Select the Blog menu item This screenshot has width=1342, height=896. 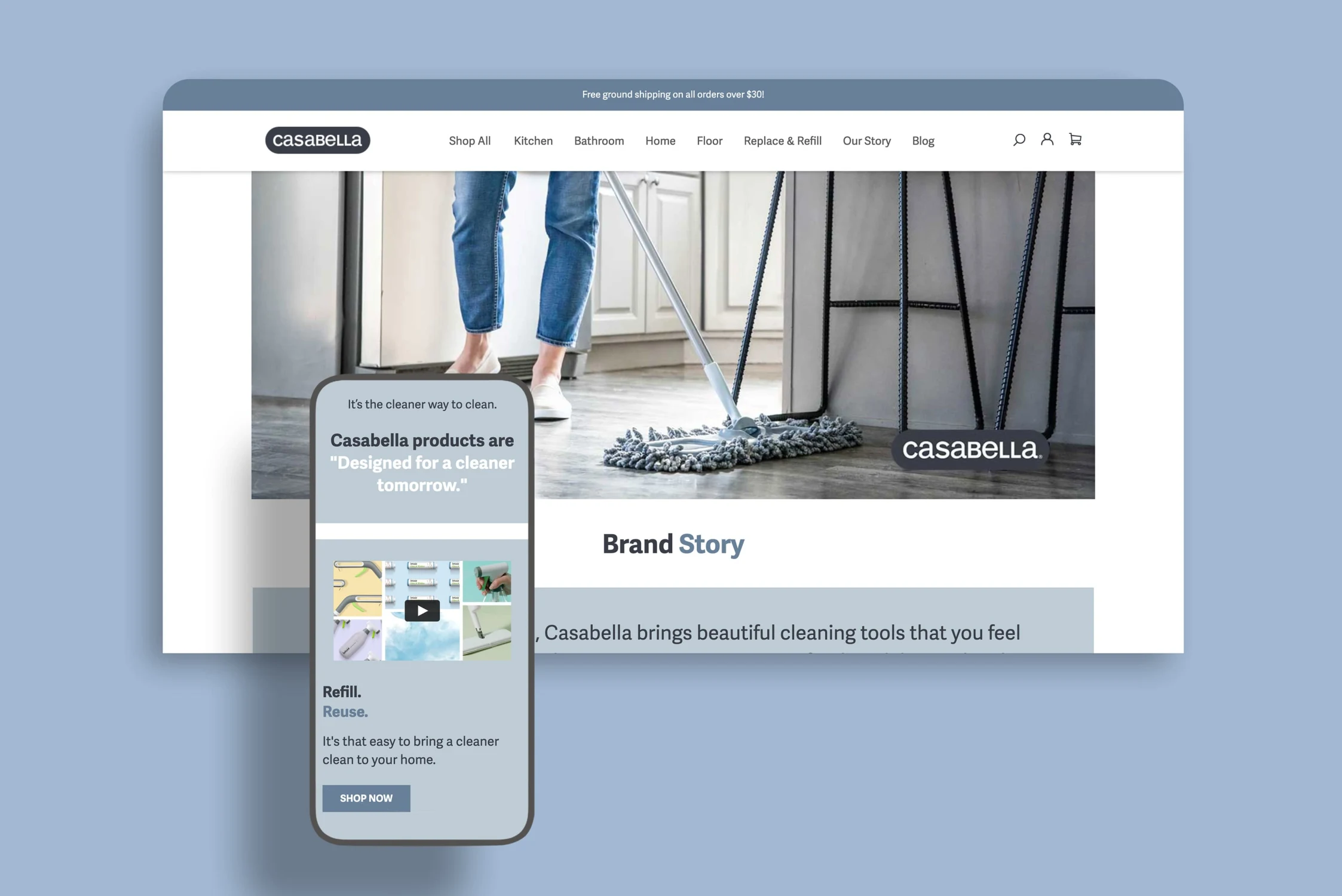[x=922, y=140]
